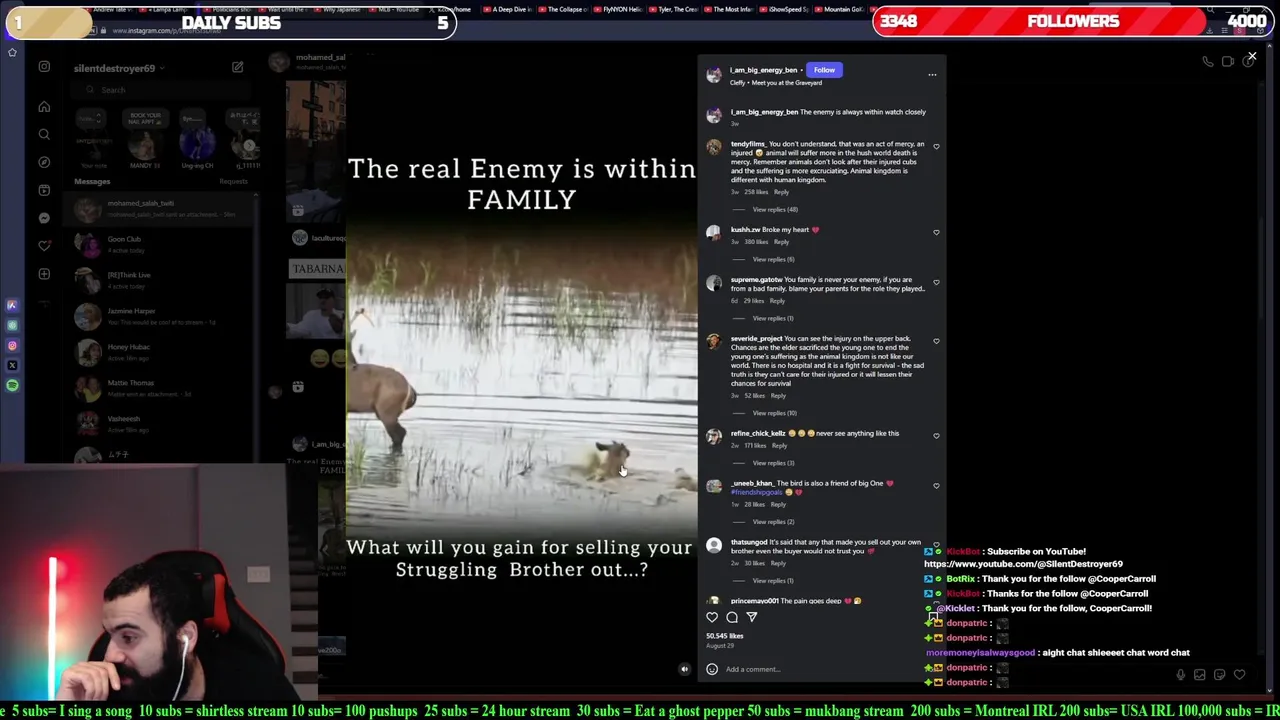Viewport: 1280px width, 720px height.
Task: Click the #friendshipgoals hashtag
Action: [x=757, y=492]
